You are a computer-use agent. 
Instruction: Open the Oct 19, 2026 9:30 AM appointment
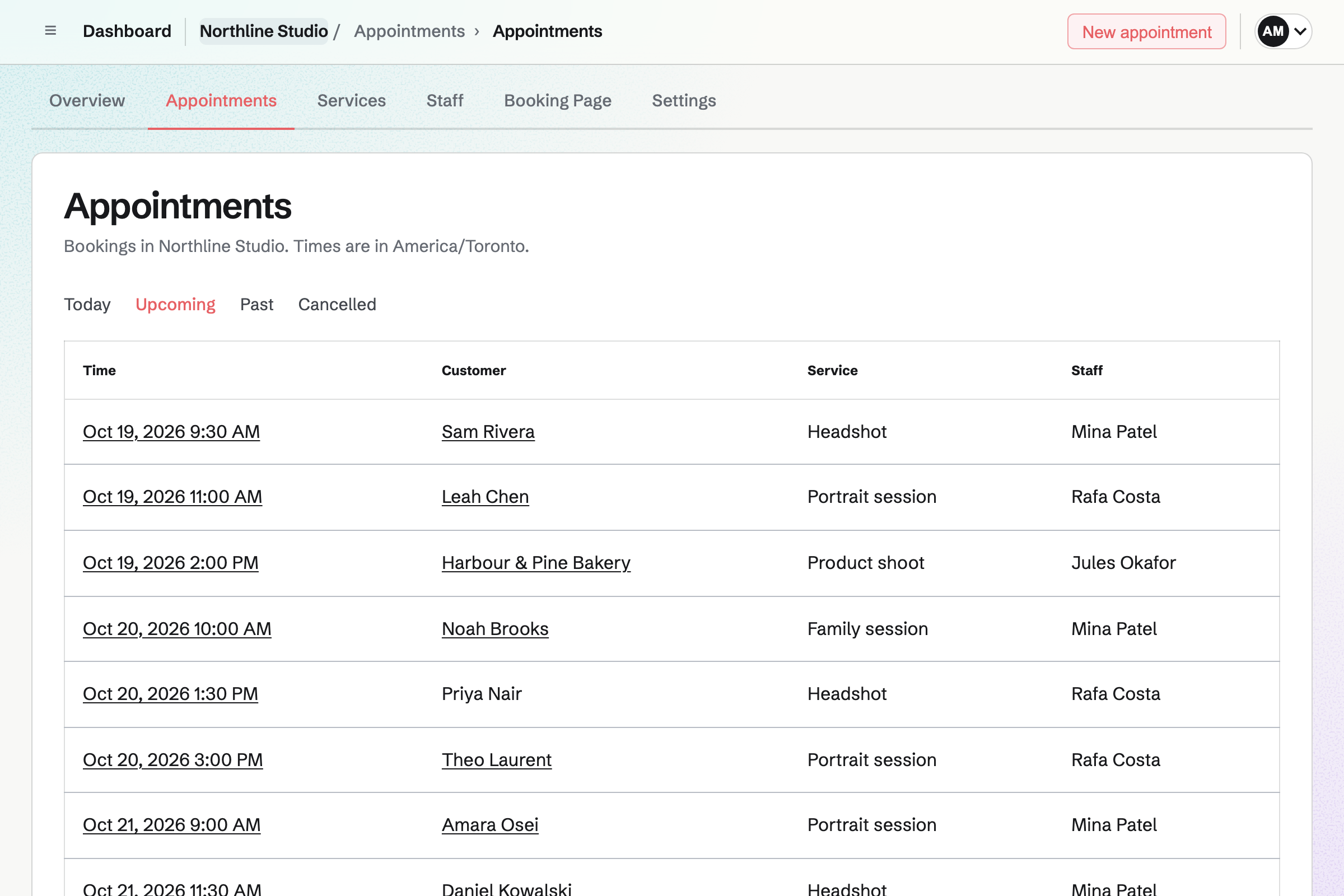click(171, 432)
